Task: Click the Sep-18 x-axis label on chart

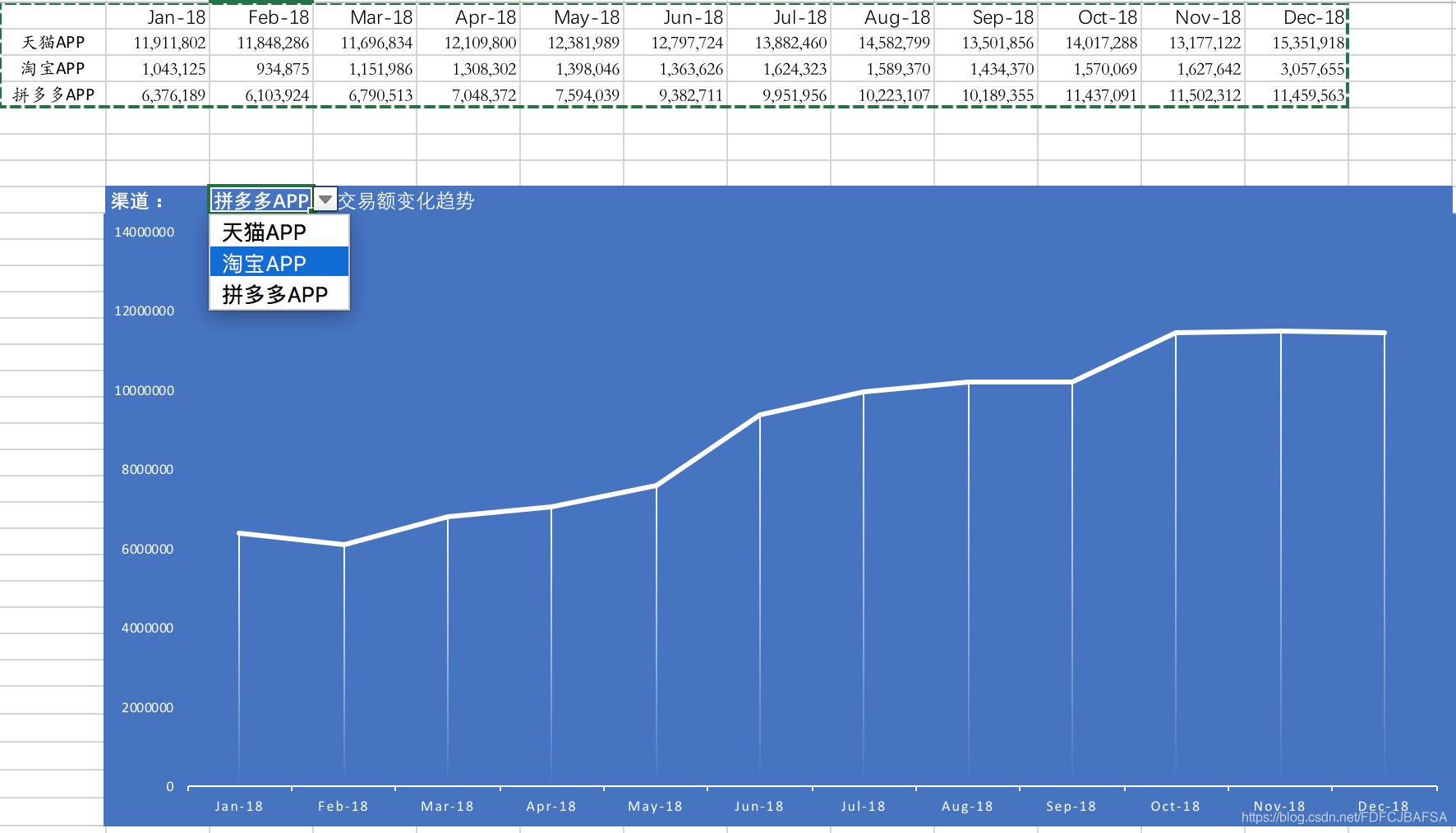Action: 1071,806
